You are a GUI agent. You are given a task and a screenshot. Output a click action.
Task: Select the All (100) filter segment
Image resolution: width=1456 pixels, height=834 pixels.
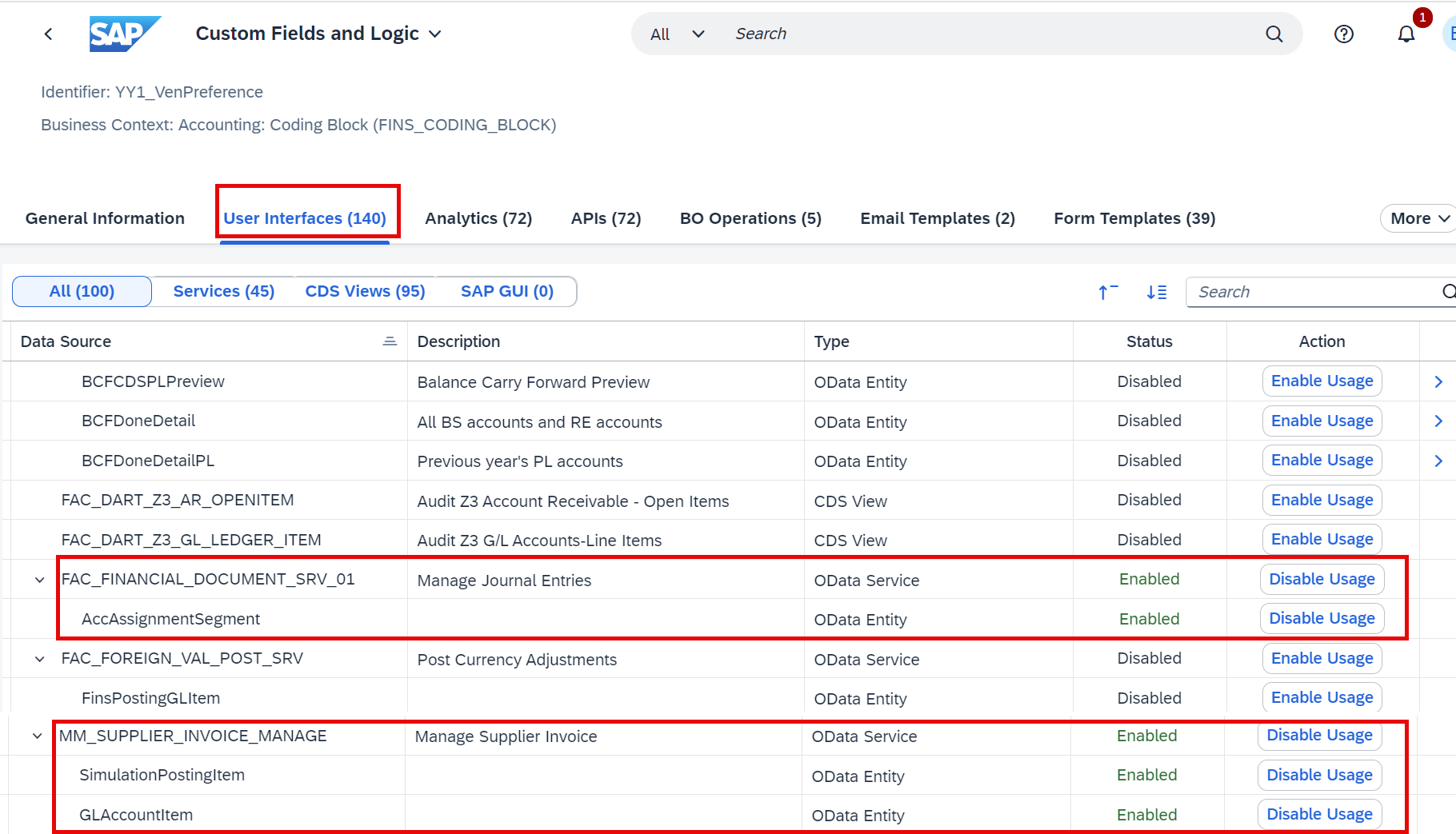coord(82,291)
